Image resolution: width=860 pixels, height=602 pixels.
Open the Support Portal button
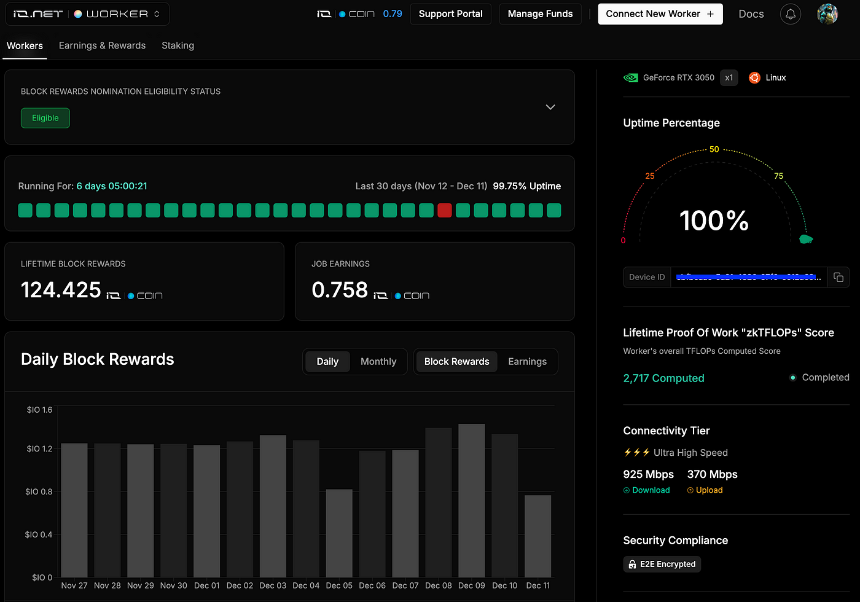(x=450, y=14)
